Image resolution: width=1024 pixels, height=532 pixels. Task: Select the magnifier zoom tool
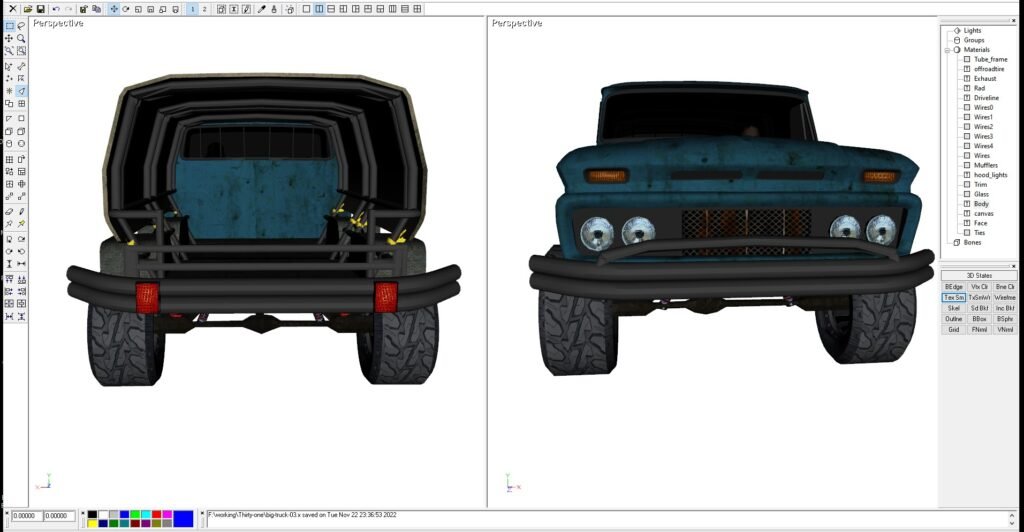(21, 39)
